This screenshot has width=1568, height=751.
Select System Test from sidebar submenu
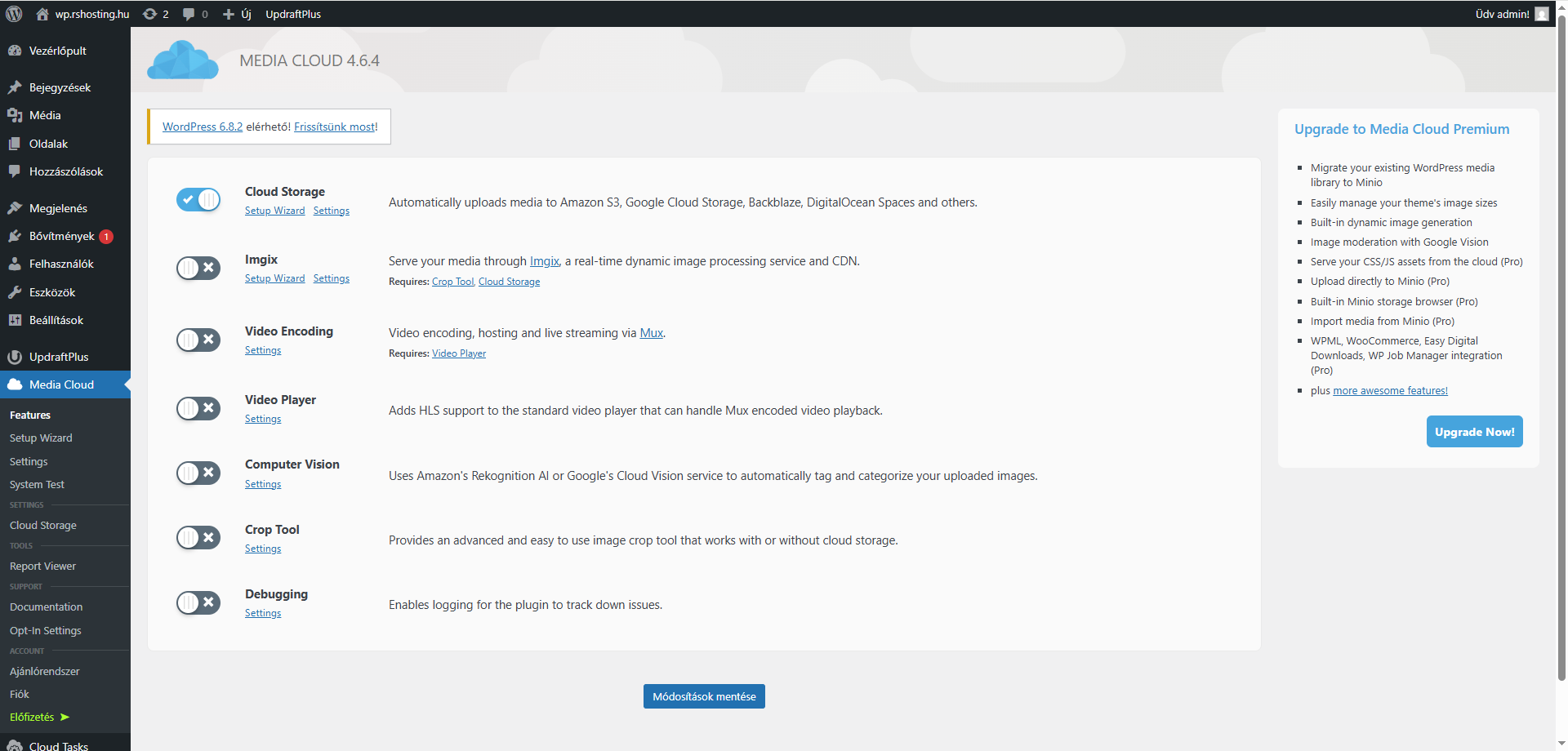(37, 485)
